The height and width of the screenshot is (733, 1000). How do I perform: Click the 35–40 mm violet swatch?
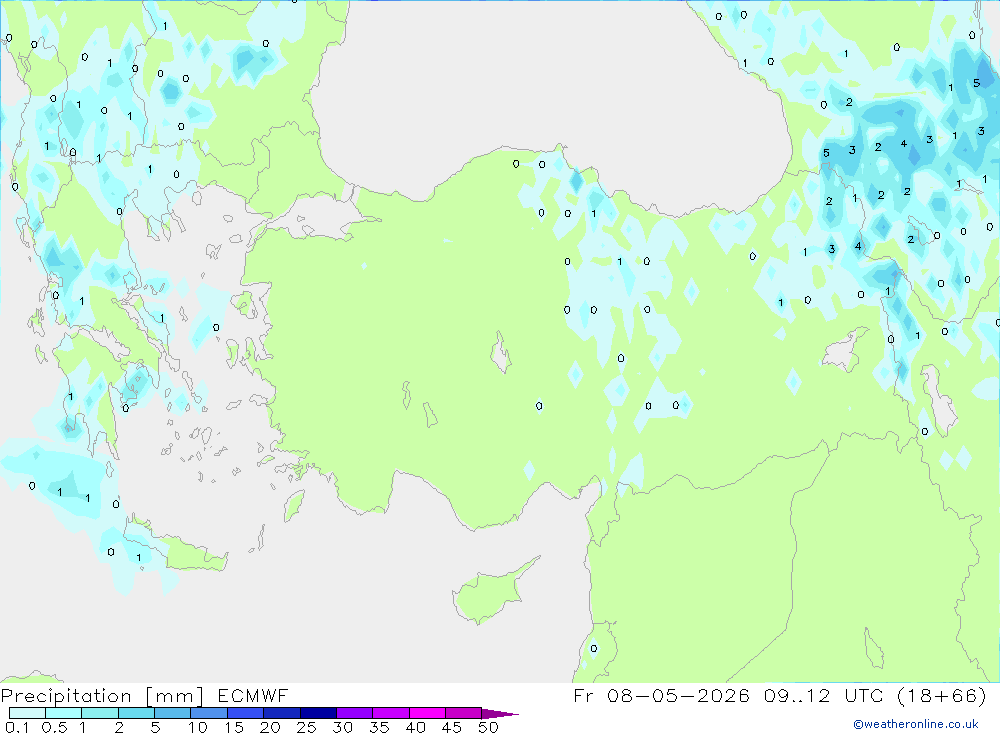[x=391, y=713]
